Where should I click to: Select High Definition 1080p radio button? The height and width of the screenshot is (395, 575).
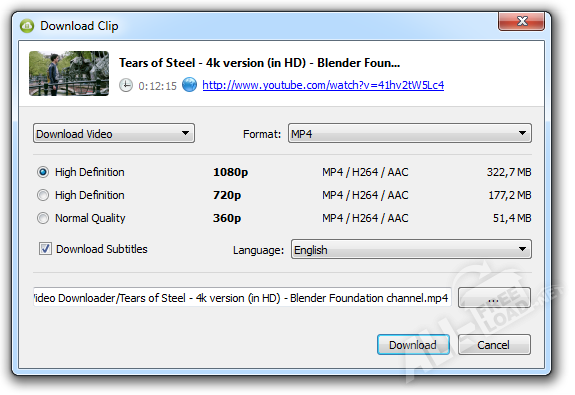pos(43,172)
